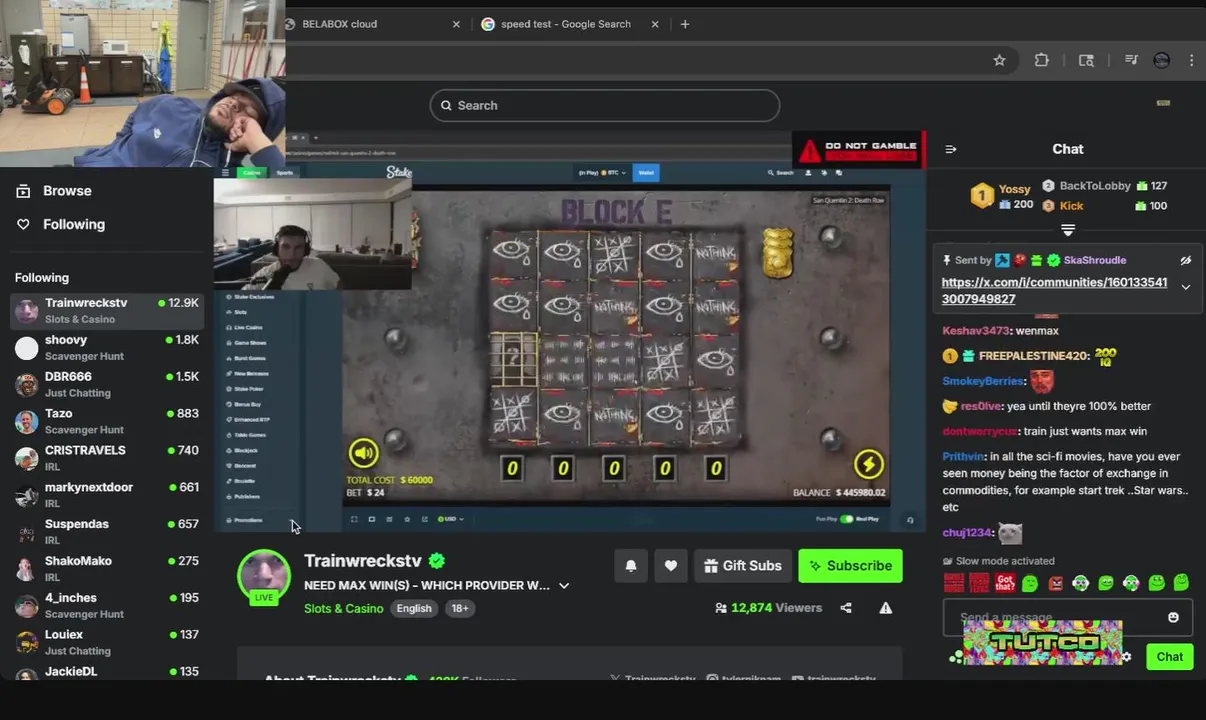This screenshot has width=1206, height=720.
Task: Open chat settings gear icon
Action: tap(1126, 657)
